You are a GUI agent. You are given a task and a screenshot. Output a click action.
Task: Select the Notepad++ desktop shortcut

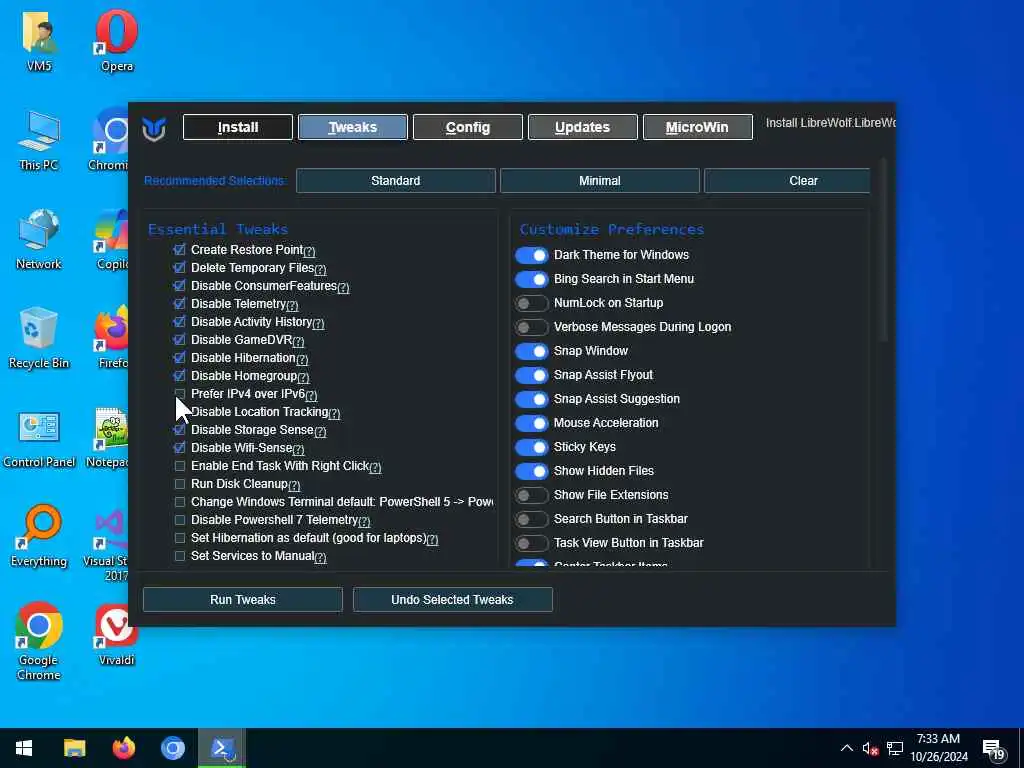(x=108, y=438)
